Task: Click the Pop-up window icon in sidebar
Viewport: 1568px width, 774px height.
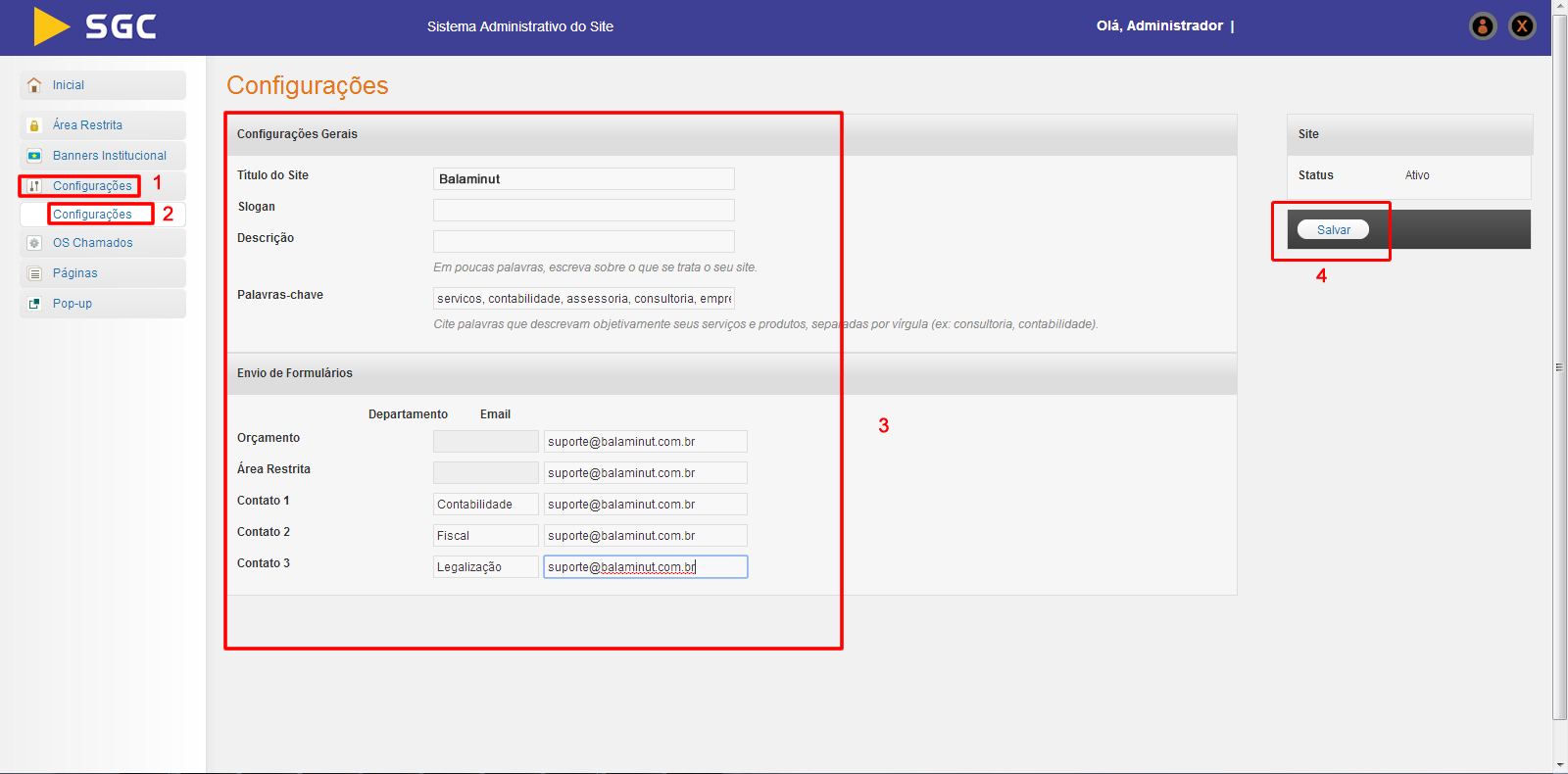Action: point(34,304)
